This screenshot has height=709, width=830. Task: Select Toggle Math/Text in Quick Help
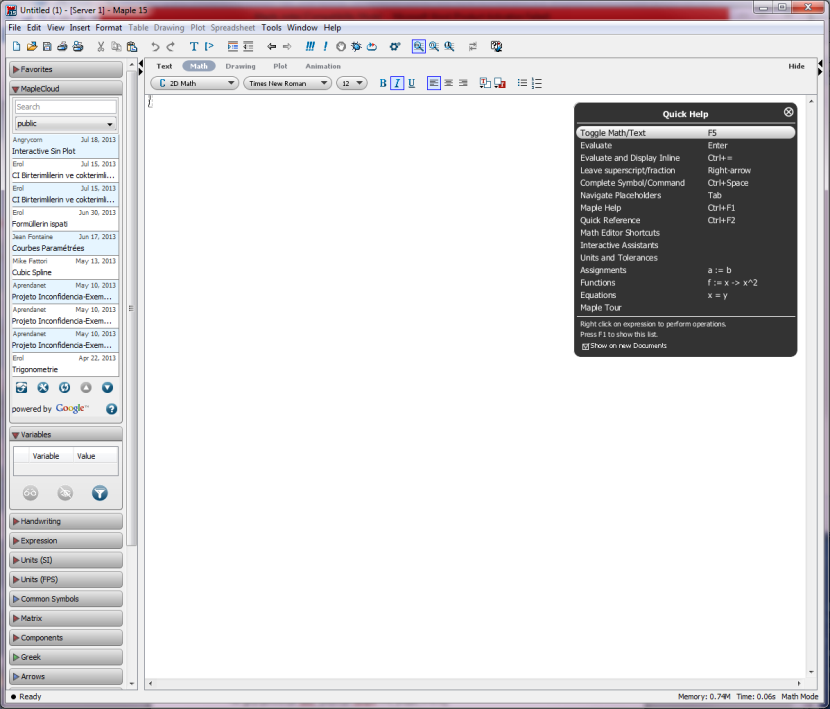[685, 133]
